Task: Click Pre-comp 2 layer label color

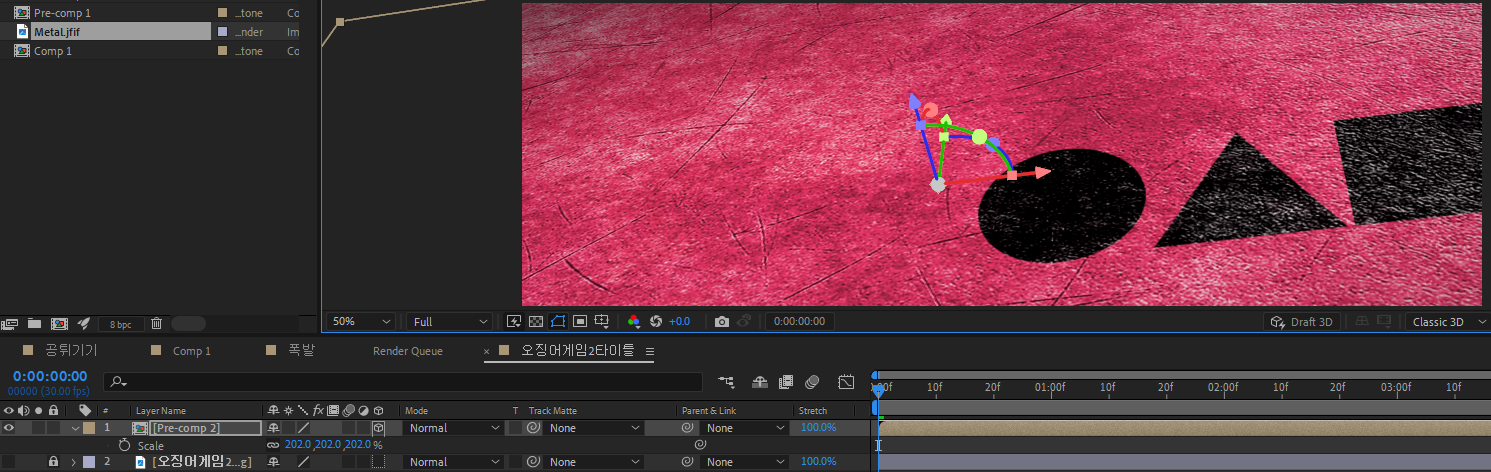Action: pos(89,428)
